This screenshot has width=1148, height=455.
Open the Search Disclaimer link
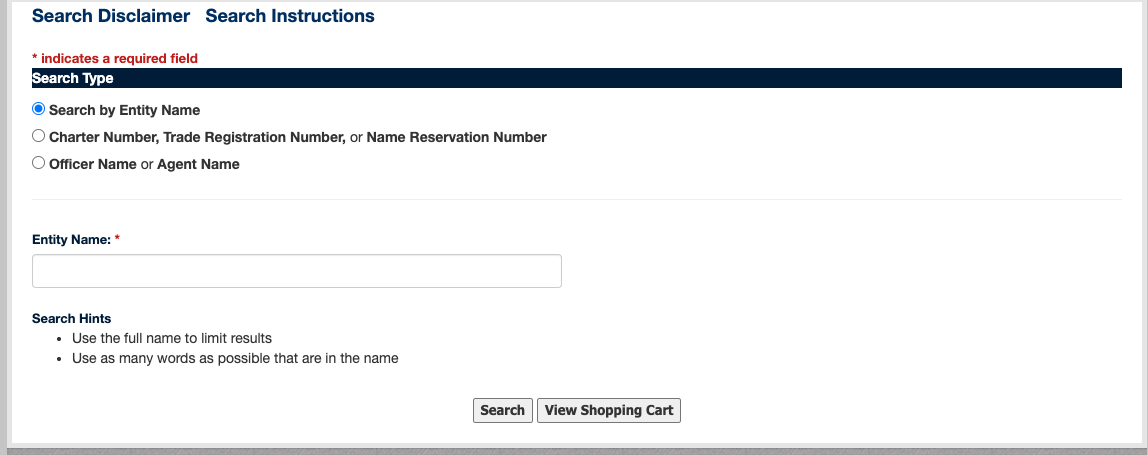[x=111, y=16]
